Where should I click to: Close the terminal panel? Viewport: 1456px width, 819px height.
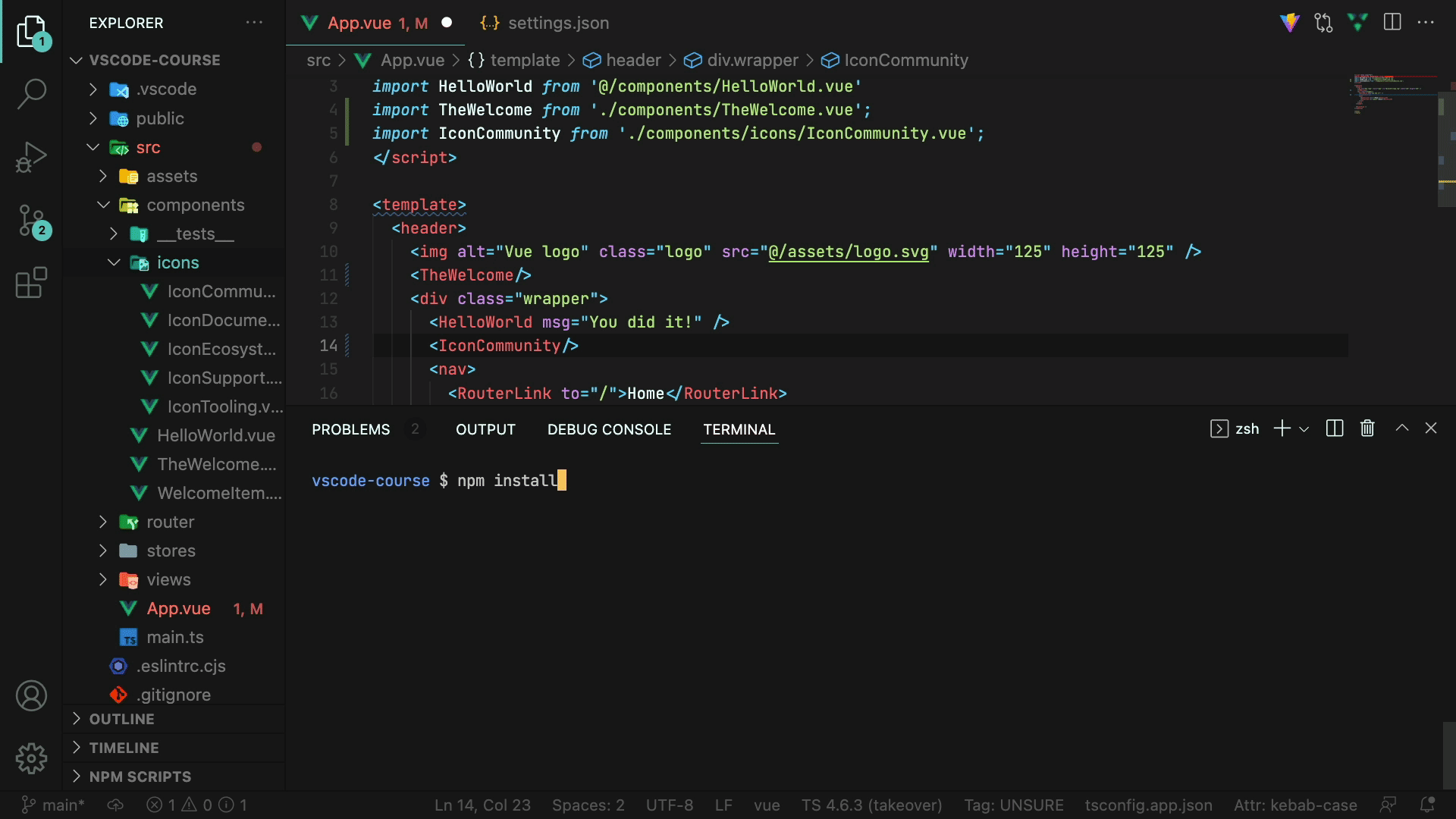pos(1431,428)
